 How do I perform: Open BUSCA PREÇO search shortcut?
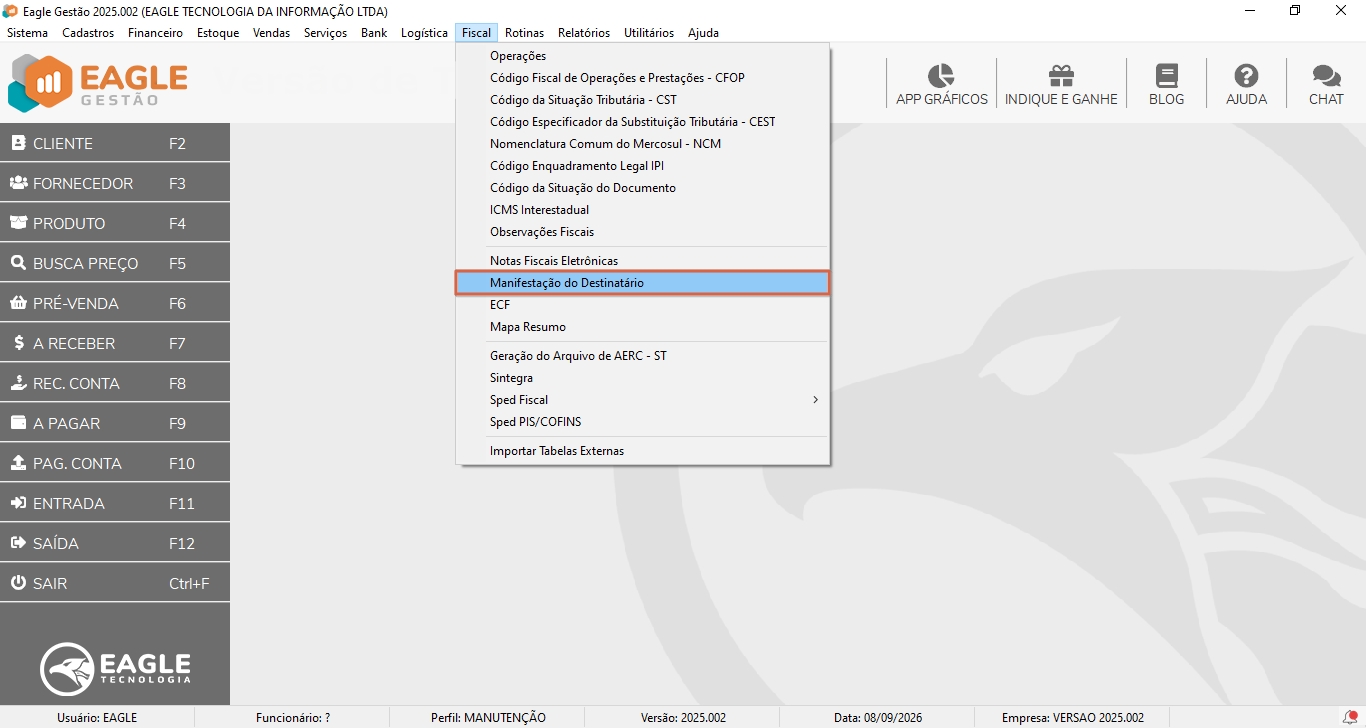pos(115,263)
